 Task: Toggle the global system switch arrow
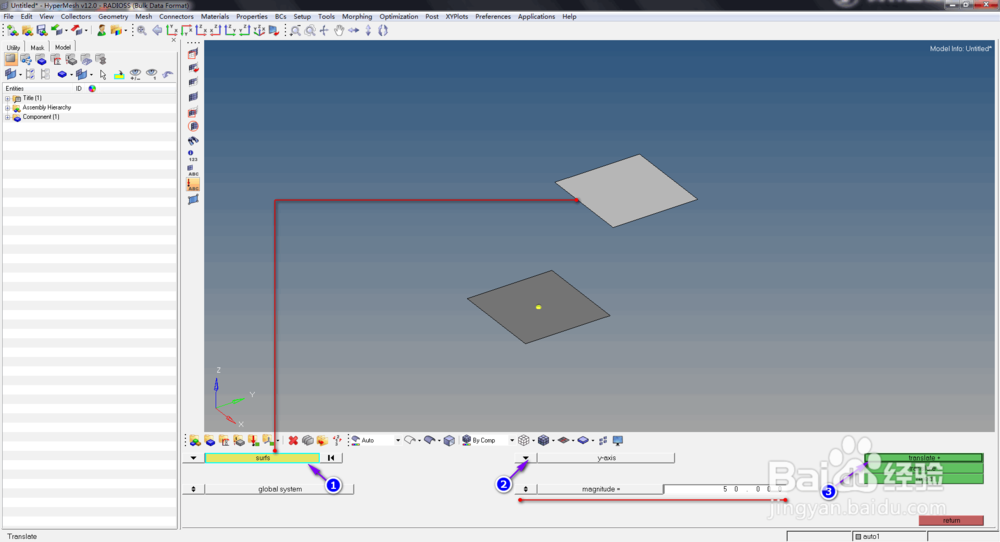[193, 489]
